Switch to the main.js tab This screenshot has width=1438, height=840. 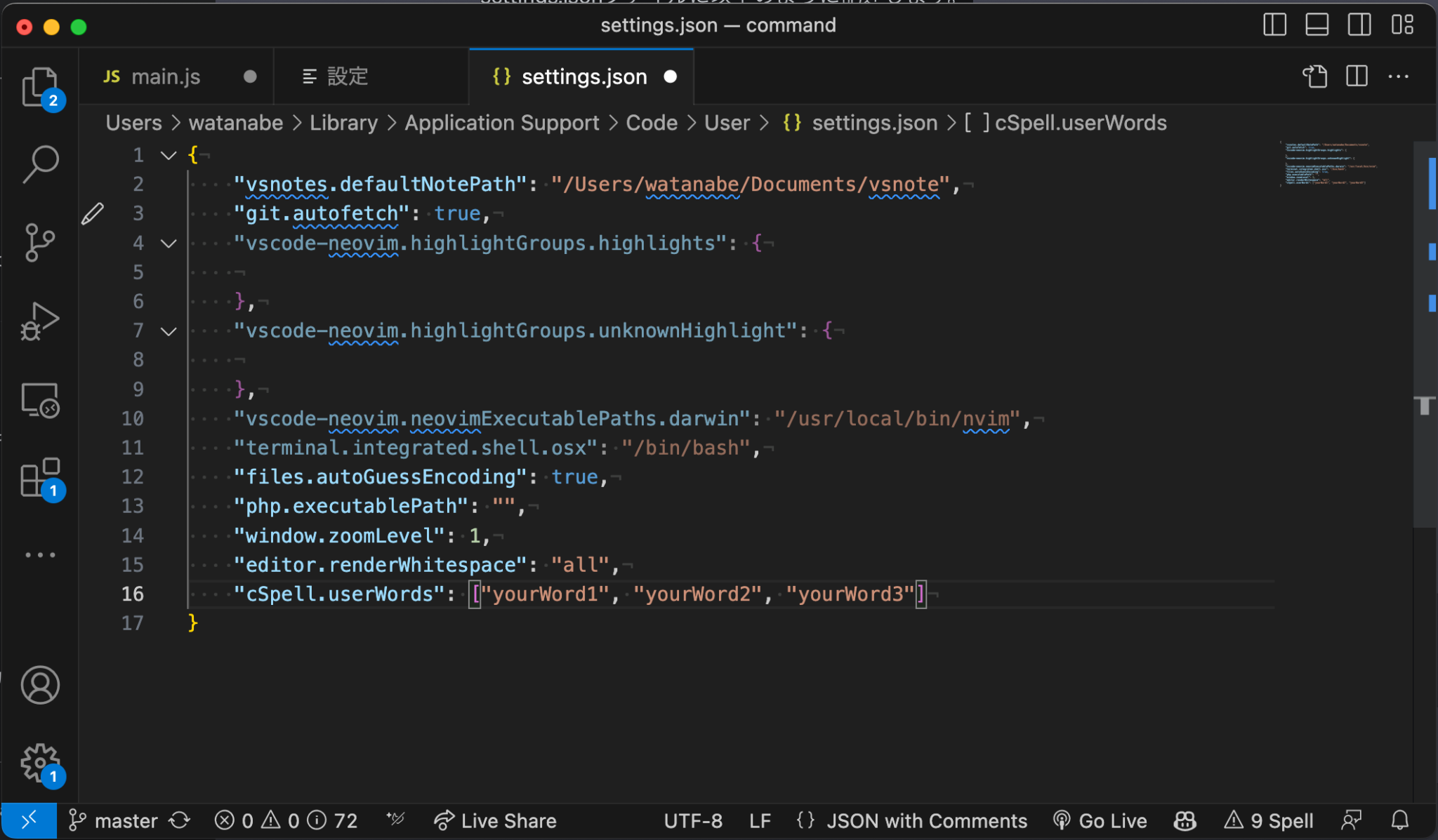coord(166,76)
